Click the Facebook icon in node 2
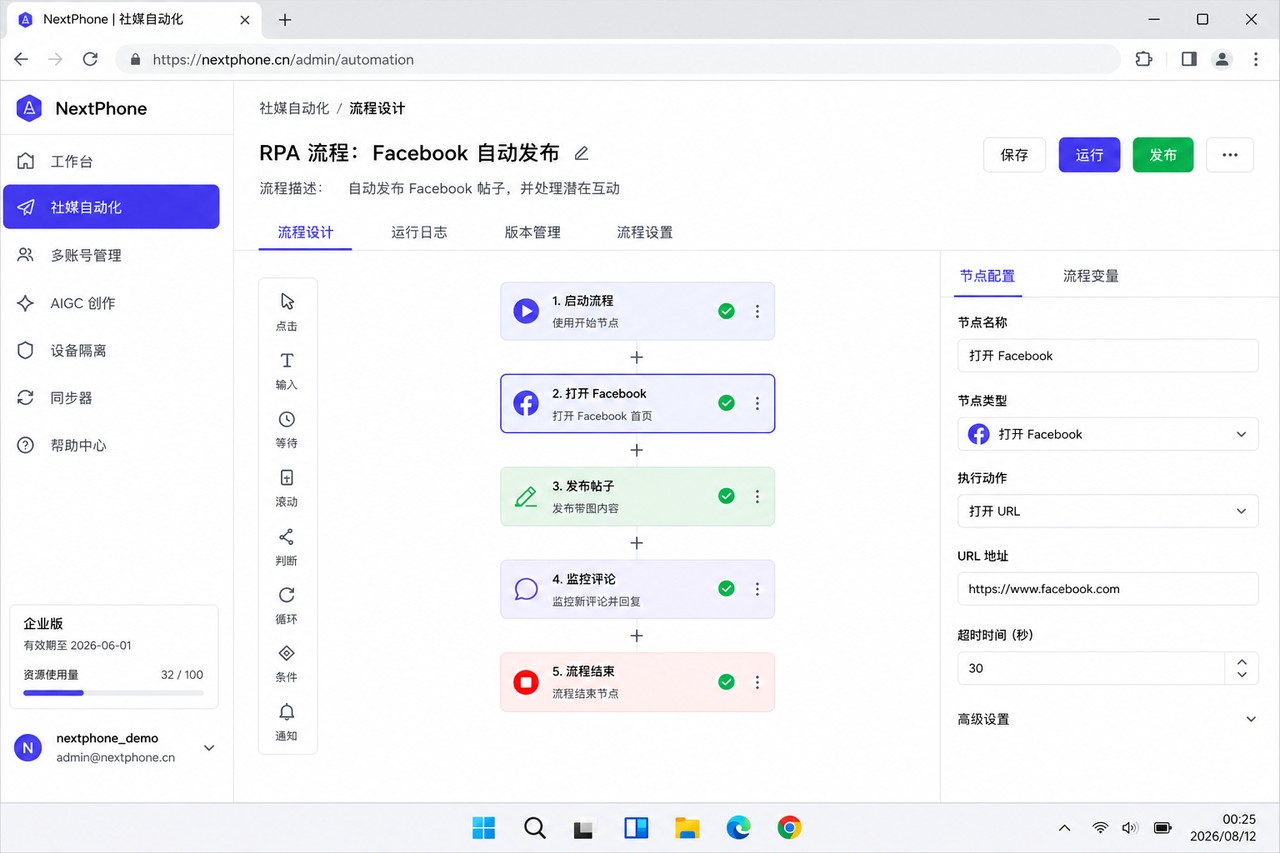The height and width of the screenshot is (853, 1280). tap(526, 403)
